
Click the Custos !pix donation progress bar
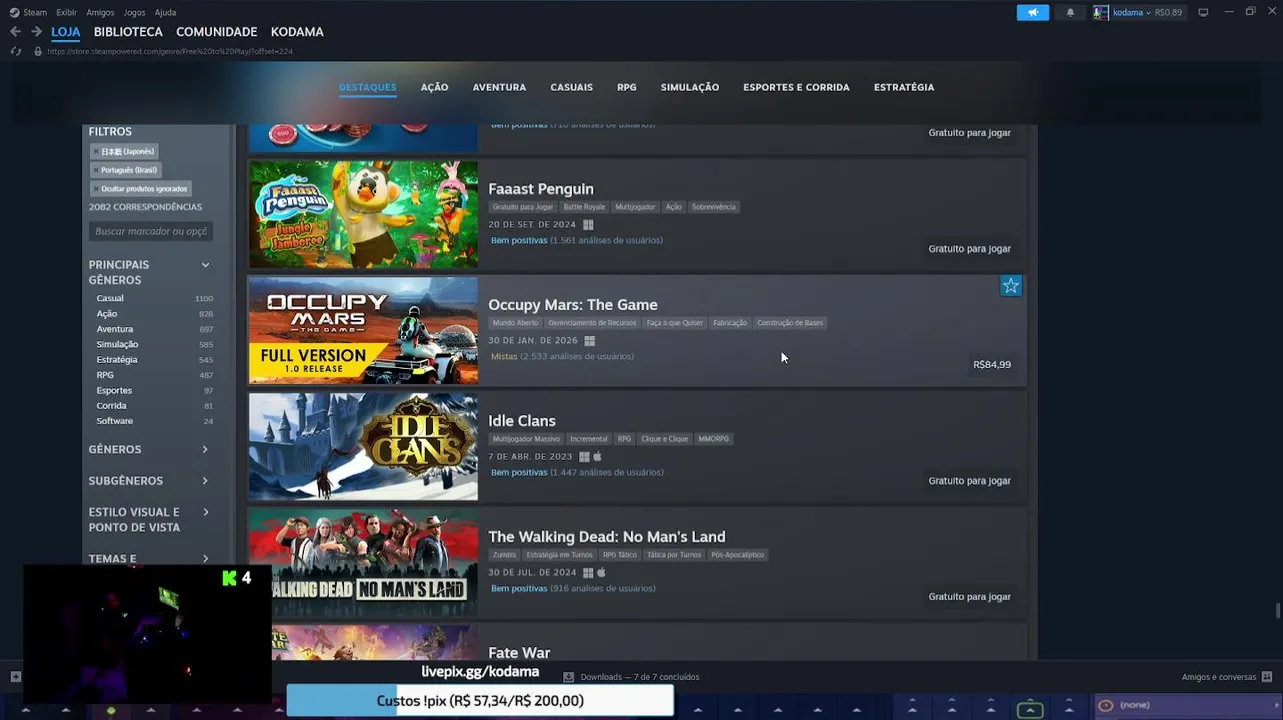[480, 701]
